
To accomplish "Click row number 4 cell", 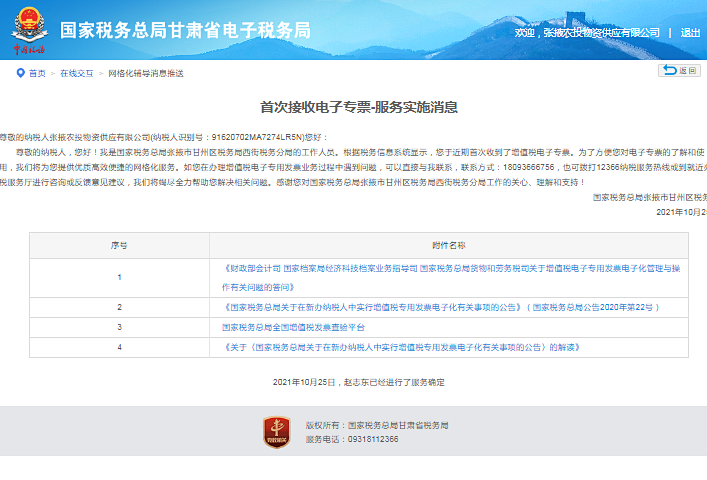I will (119, 347).
